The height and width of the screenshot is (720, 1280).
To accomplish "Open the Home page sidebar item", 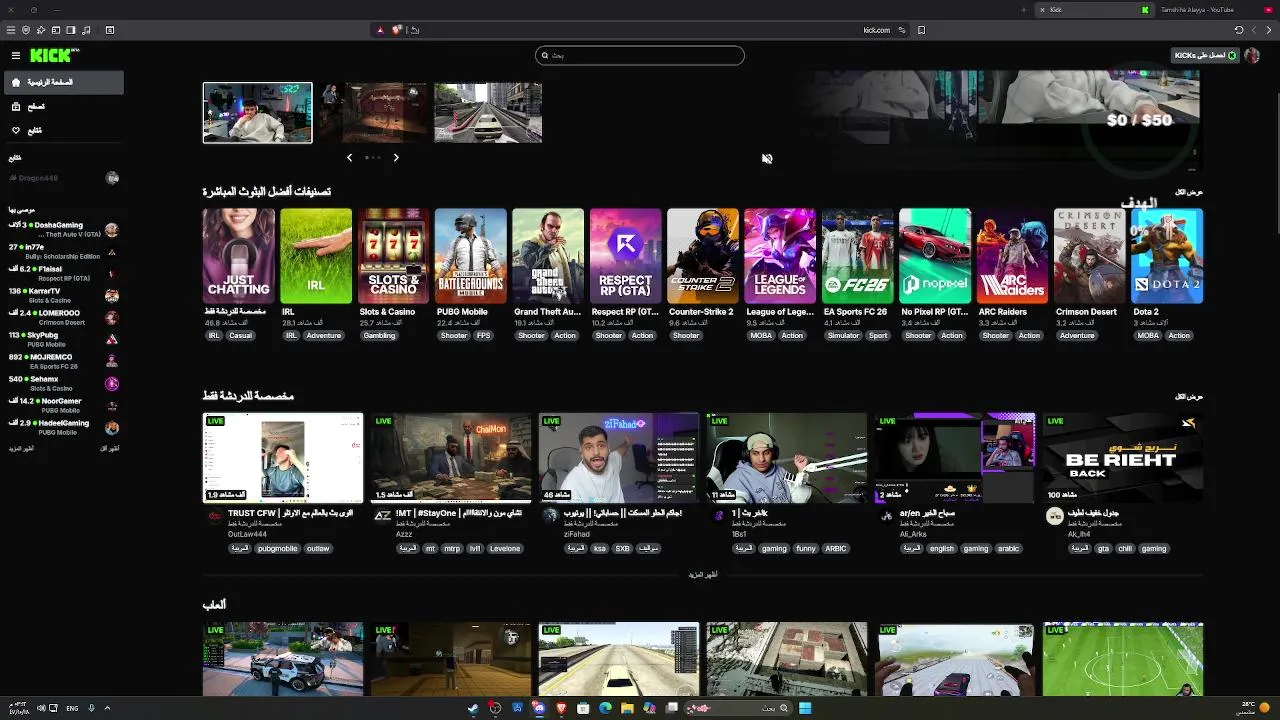I will [63, 82].
